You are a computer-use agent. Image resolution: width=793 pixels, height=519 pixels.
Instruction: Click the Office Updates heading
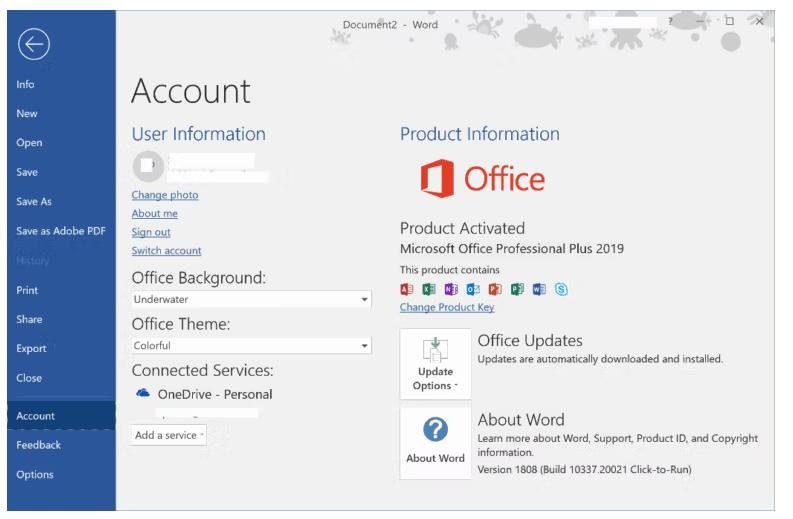point(530,341)
